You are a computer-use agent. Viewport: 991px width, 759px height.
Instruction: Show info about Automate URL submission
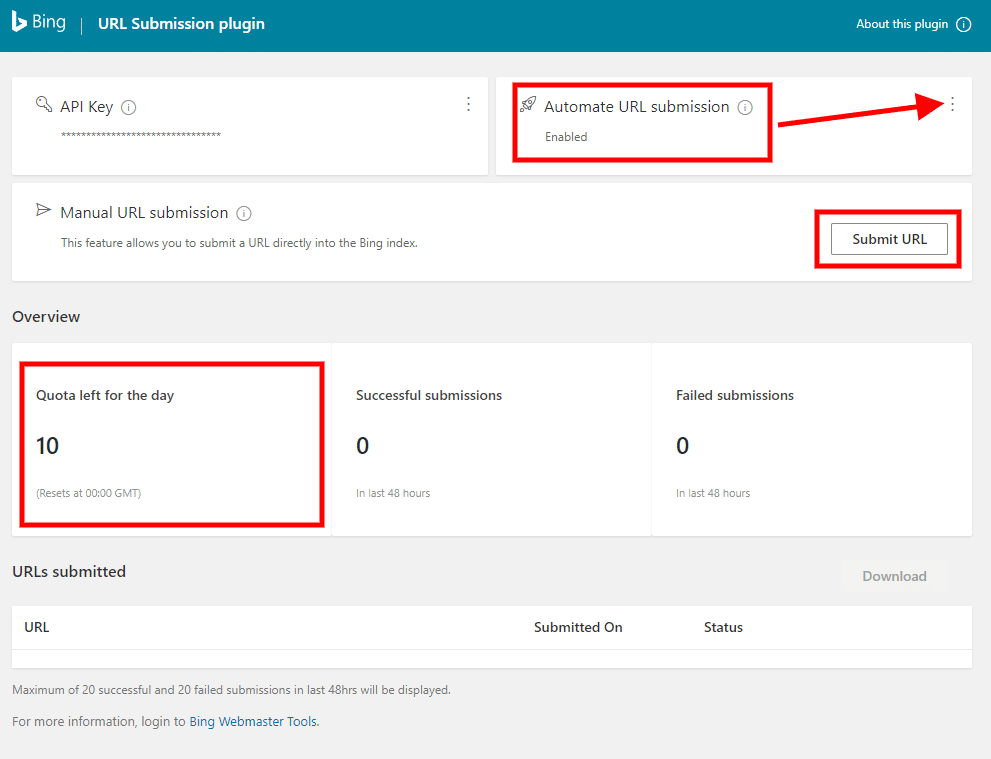745,107
